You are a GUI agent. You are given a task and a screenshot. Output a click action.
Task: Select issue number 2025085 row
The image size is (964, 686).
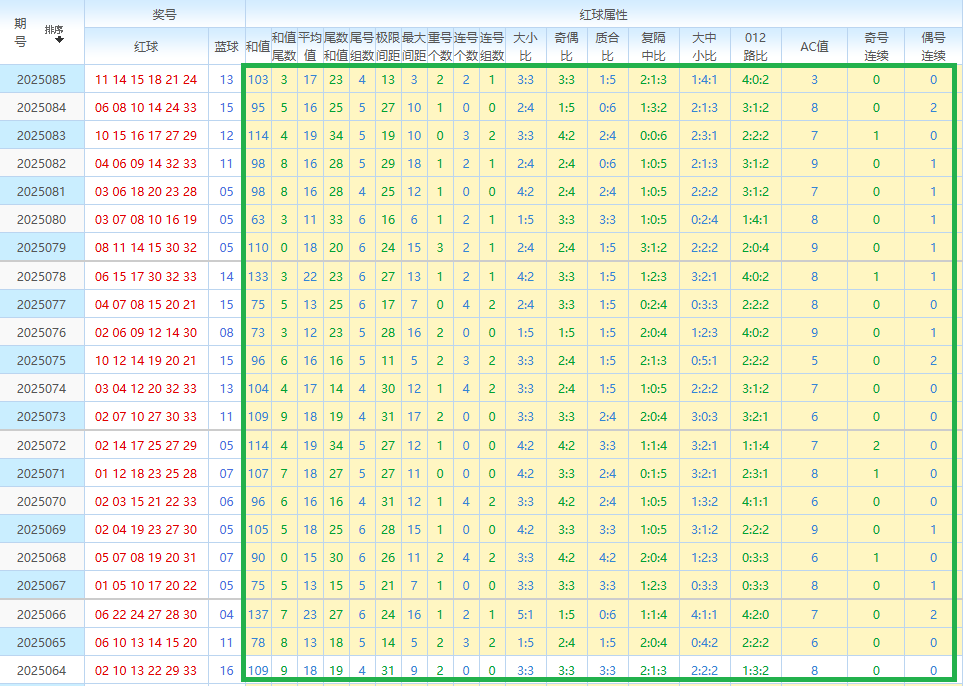click(42, 79)
